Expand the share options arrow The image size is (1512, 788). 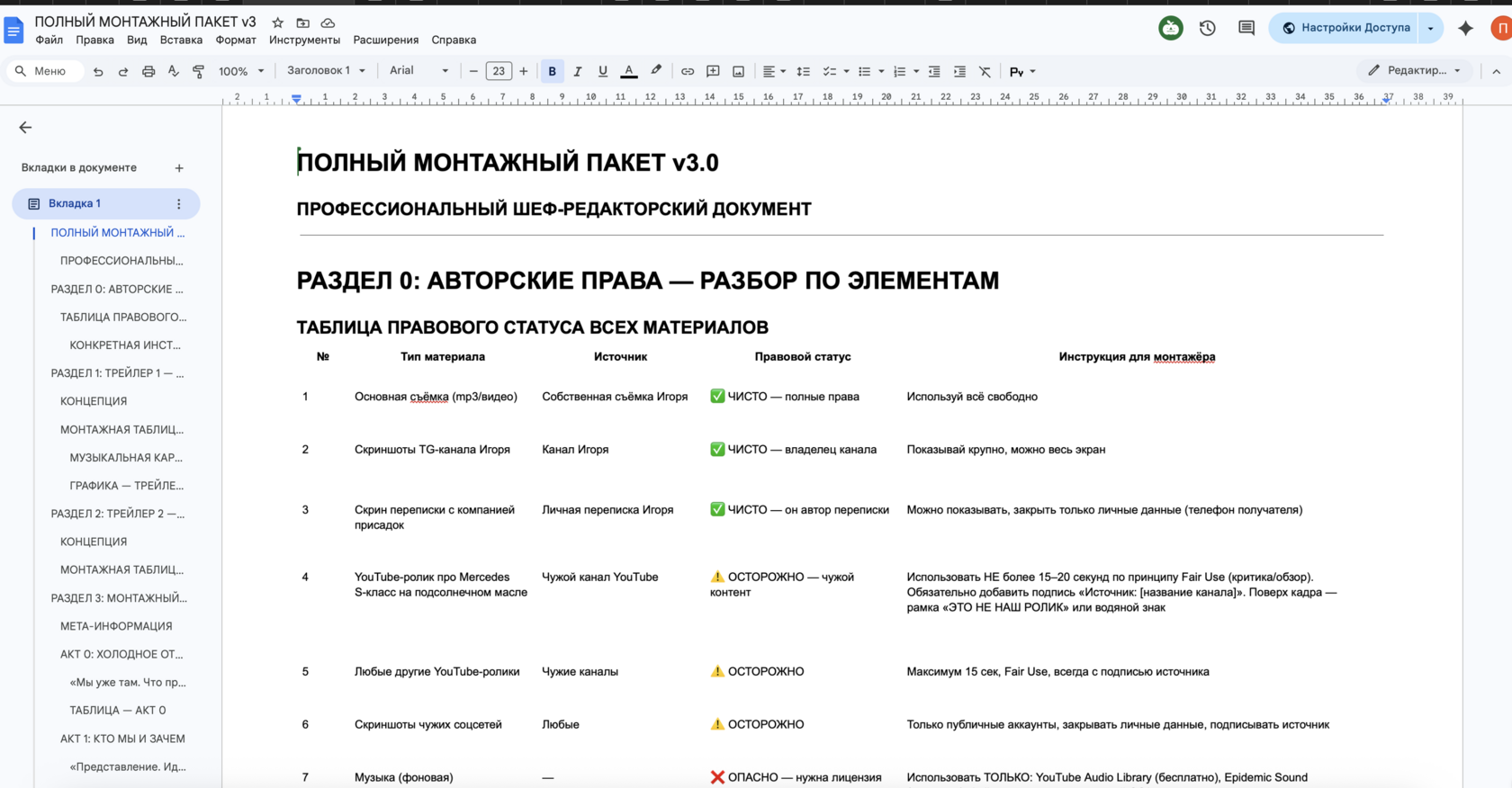pos(1430,28)
